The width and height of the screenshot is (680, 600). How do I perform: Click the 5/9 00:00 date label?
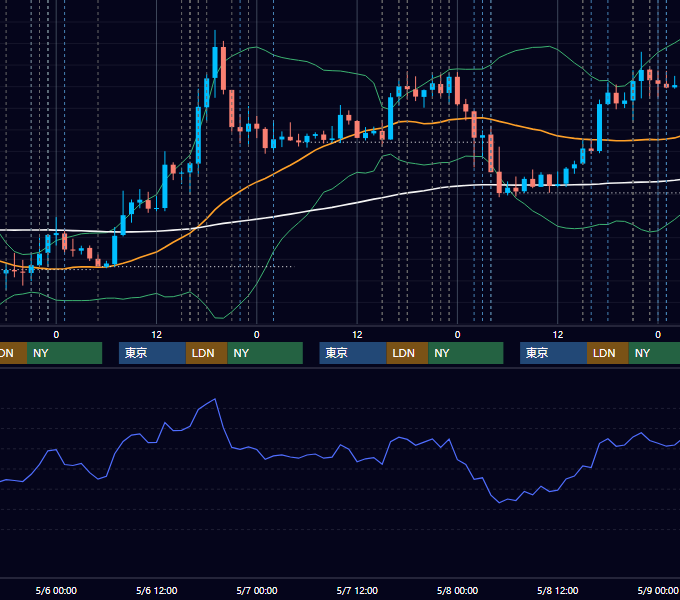[x=658, y=590]
